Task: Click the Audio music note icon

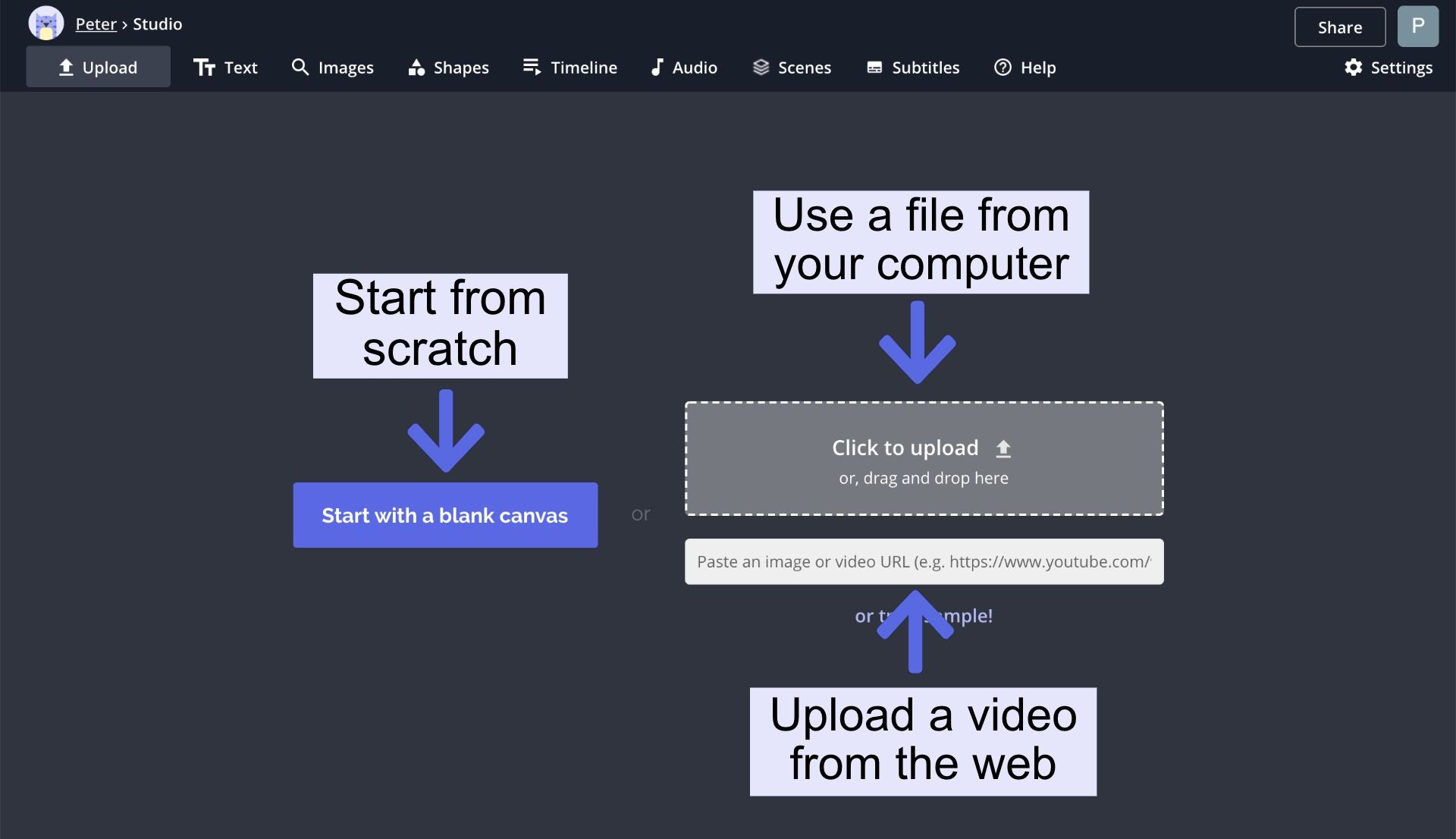Action: (657, 68)
